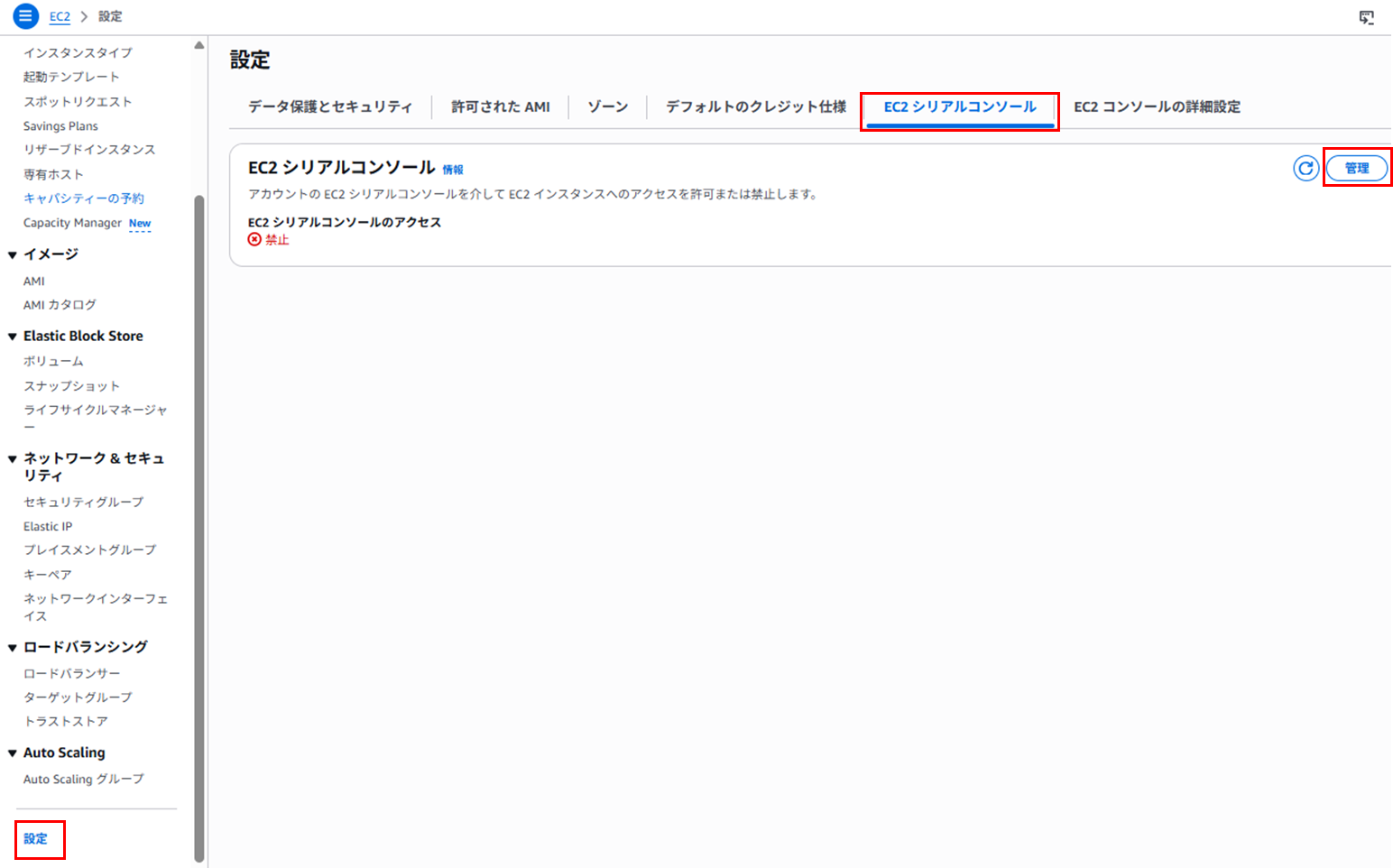Open 専有ホスト in the sidebar

click(x=53, y=174)
